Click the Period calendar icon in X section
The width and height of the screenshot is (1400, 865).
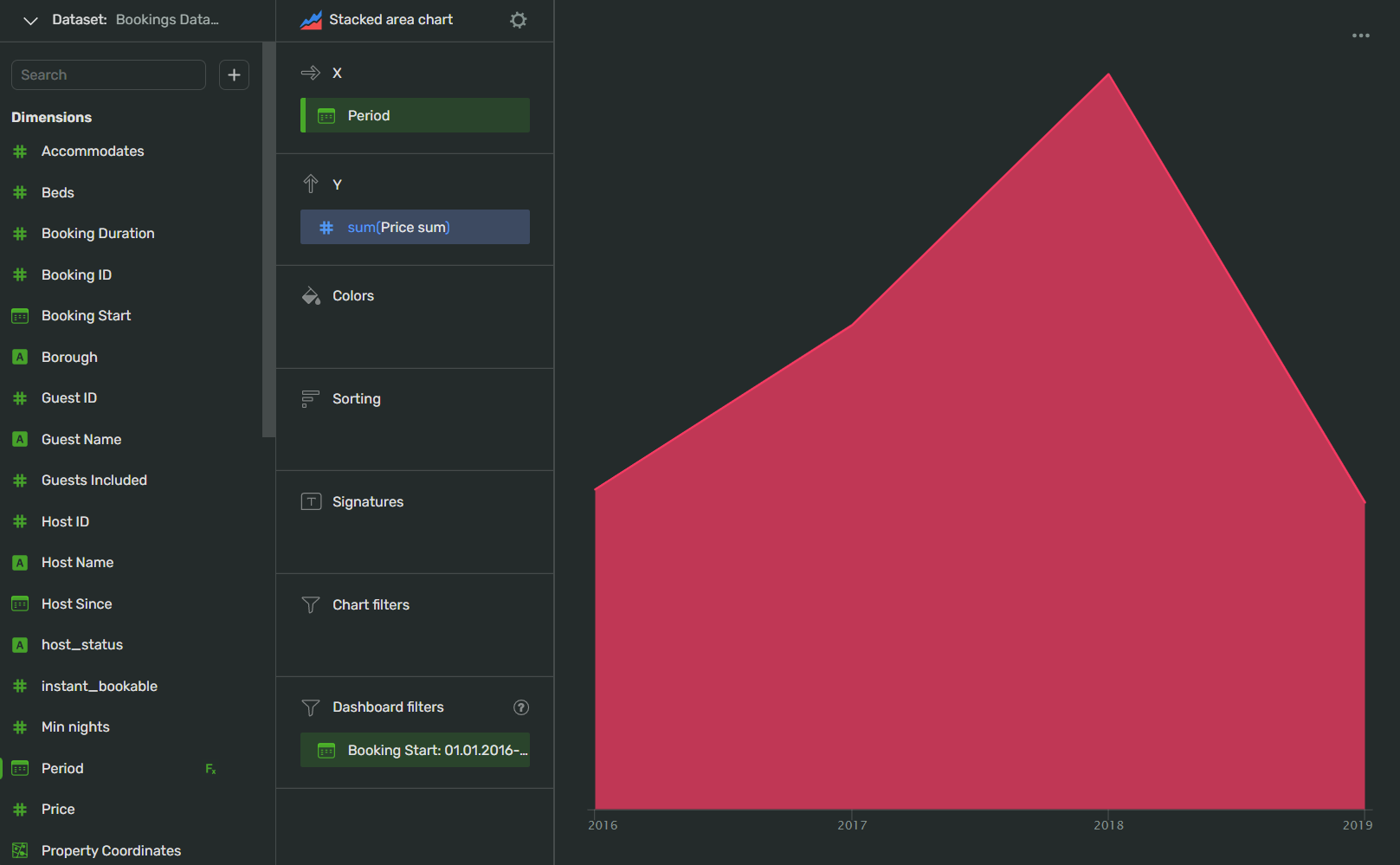click(326, 116)
